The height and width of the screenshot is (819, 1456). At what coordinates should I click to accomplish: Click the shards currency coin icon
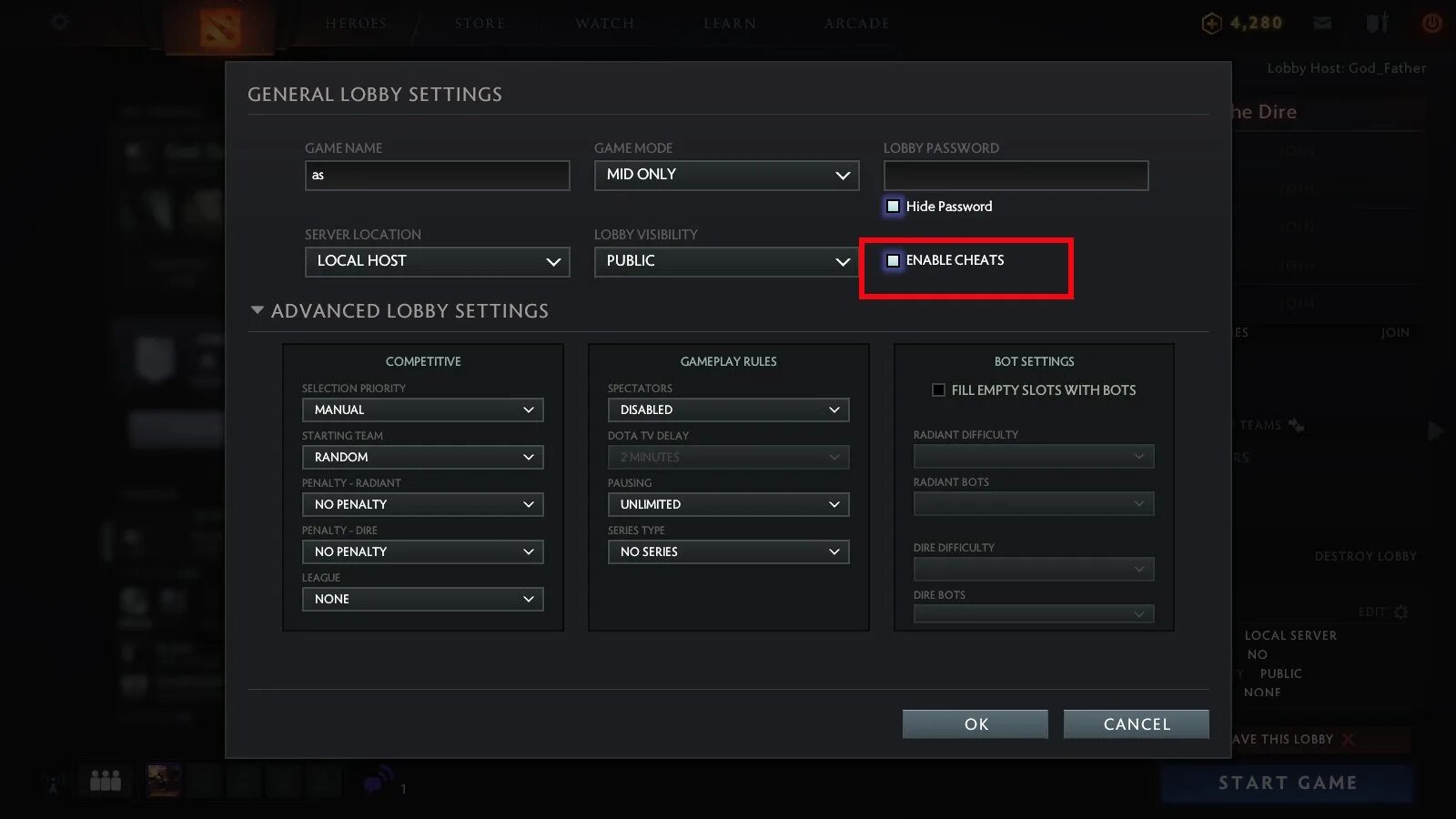pyautogui.click(x=1211, y=24)
